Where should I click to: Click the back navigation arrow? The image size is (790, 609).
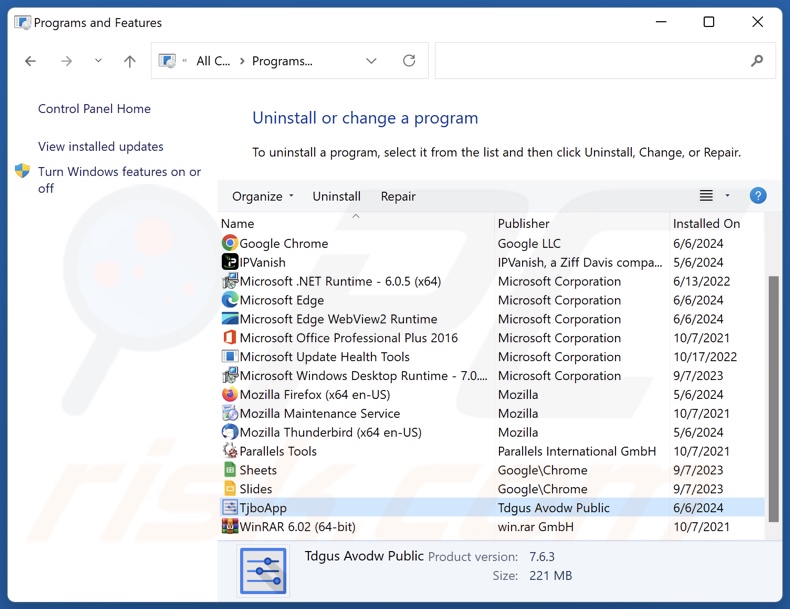(31, 61)
